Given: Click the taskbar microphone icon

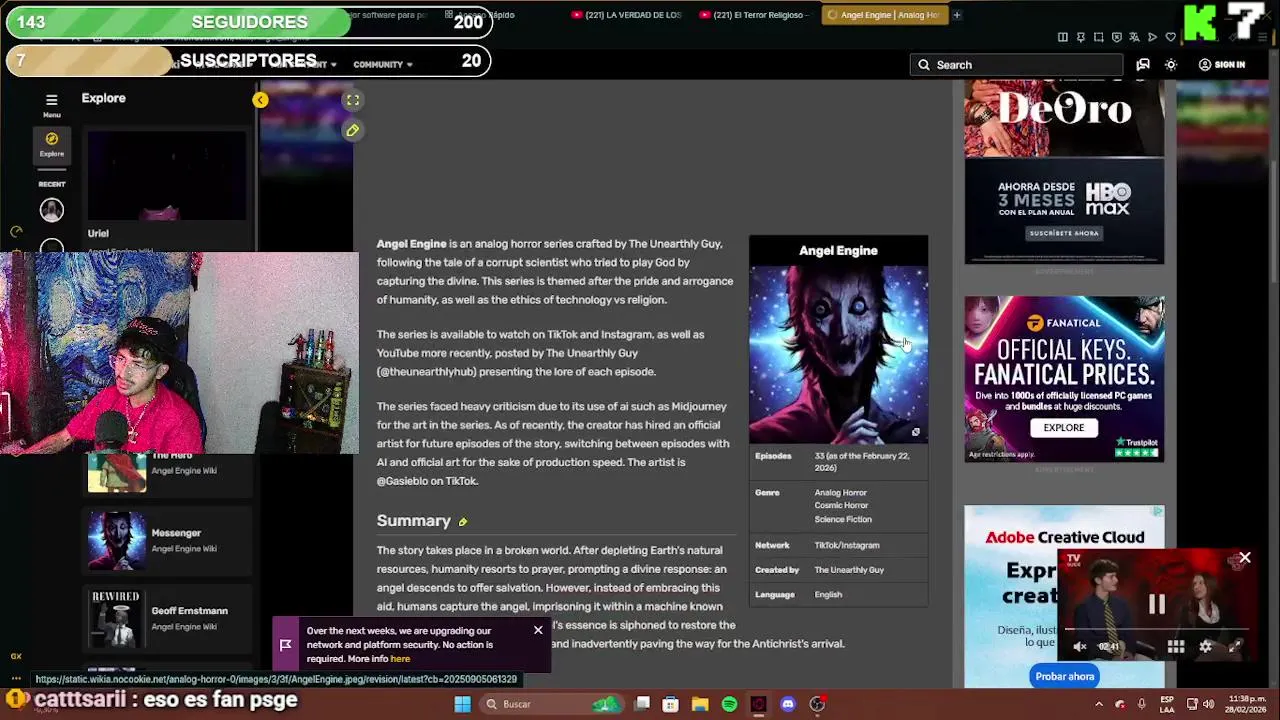Looking at the screenshot, I should click(x=1141, y=704).
